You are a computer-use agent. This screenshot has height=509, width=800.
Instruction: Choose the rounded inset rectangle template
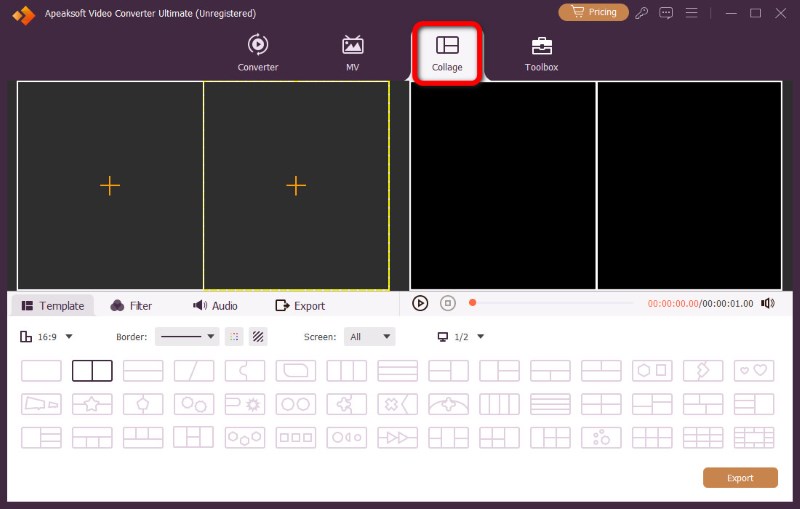tap(296, 371)
